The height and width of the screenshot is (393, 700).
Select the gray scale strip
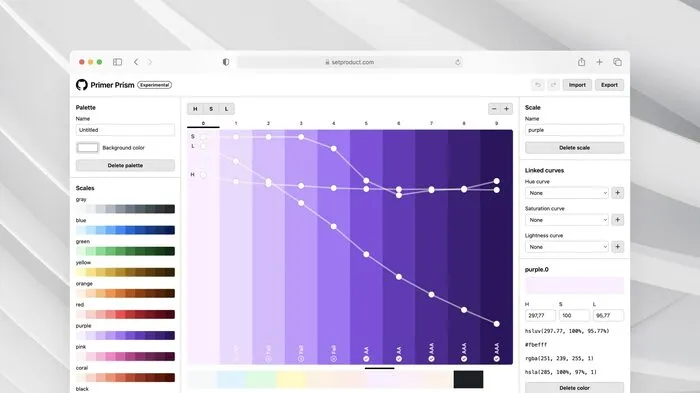(x=125, y=209)
